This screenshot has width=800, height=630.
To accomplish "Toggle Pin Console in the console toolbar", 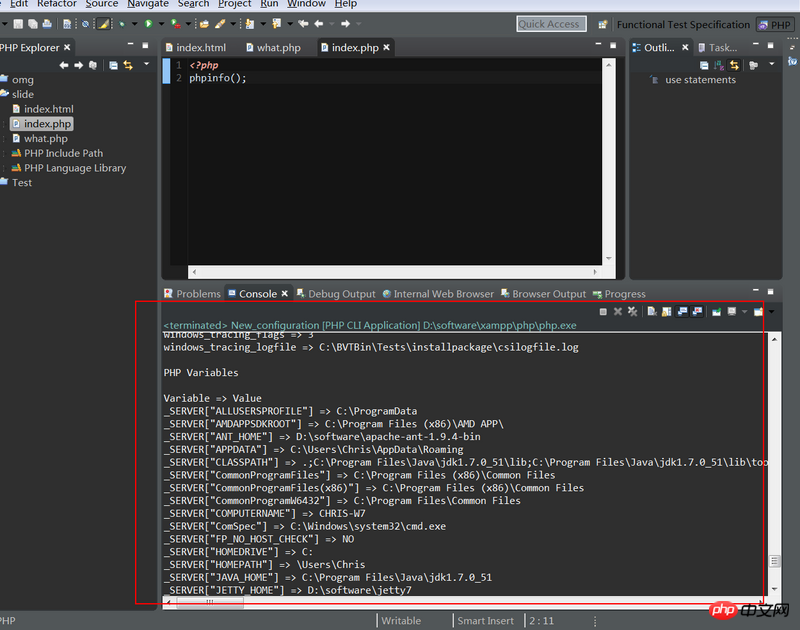I will point(716,312).
